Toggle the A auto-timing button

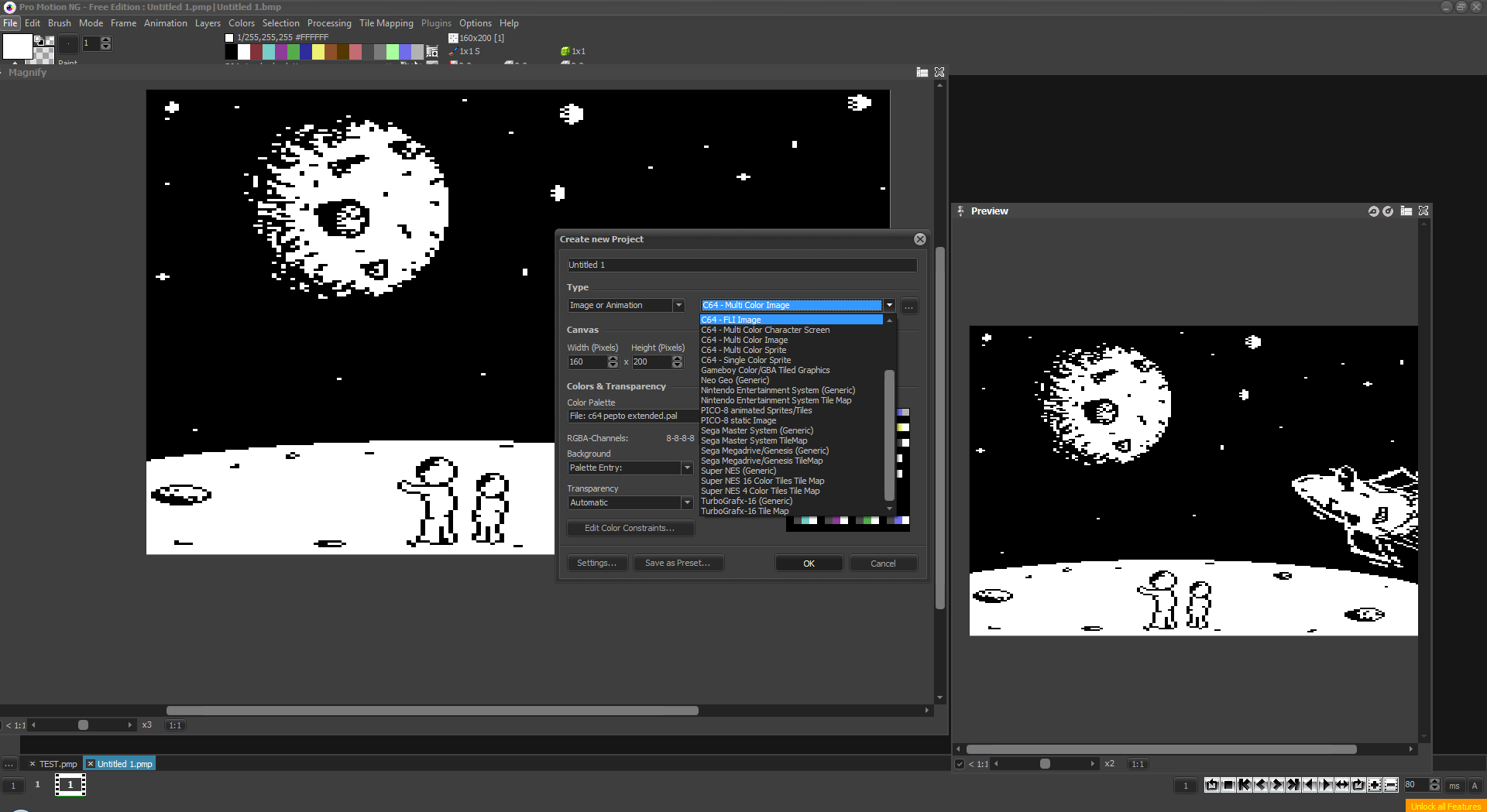pos(1475,786)
